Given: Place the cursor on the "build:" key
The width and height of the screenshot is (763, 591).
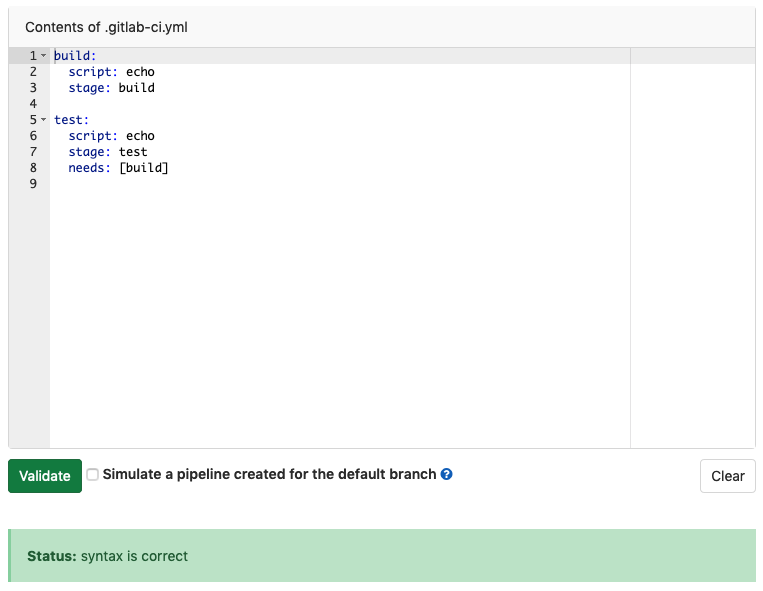Looking at the screenshot, I should (75, 56).
